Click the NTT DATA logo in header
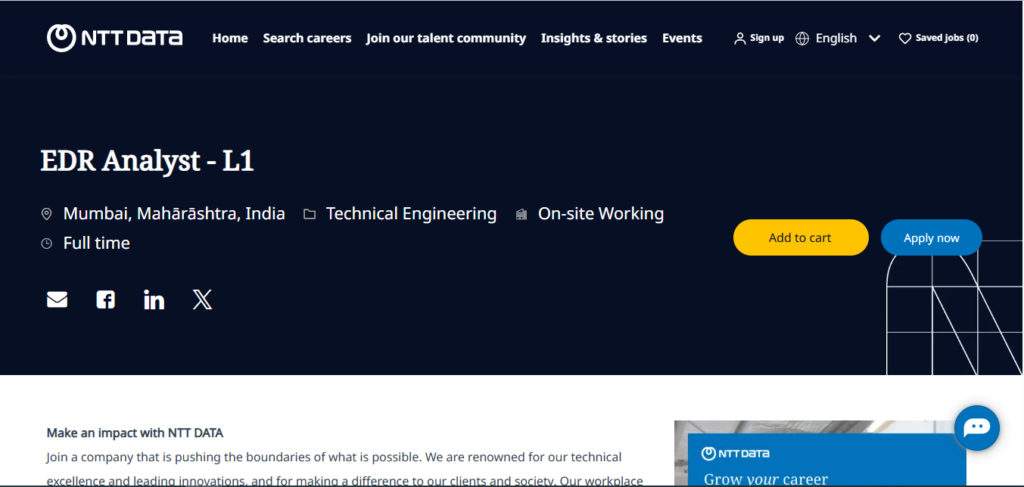Screen dimensions: 1024x487 [x=115, y=38]
